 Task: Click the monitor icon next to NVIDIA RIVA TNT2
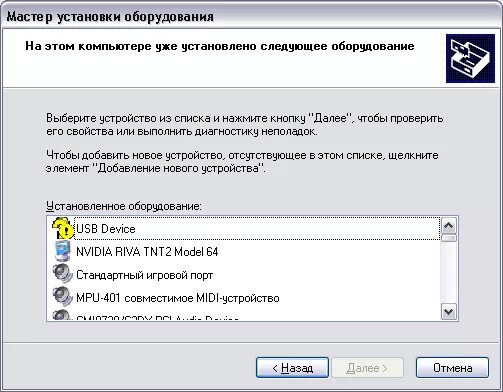pos(62,251)
